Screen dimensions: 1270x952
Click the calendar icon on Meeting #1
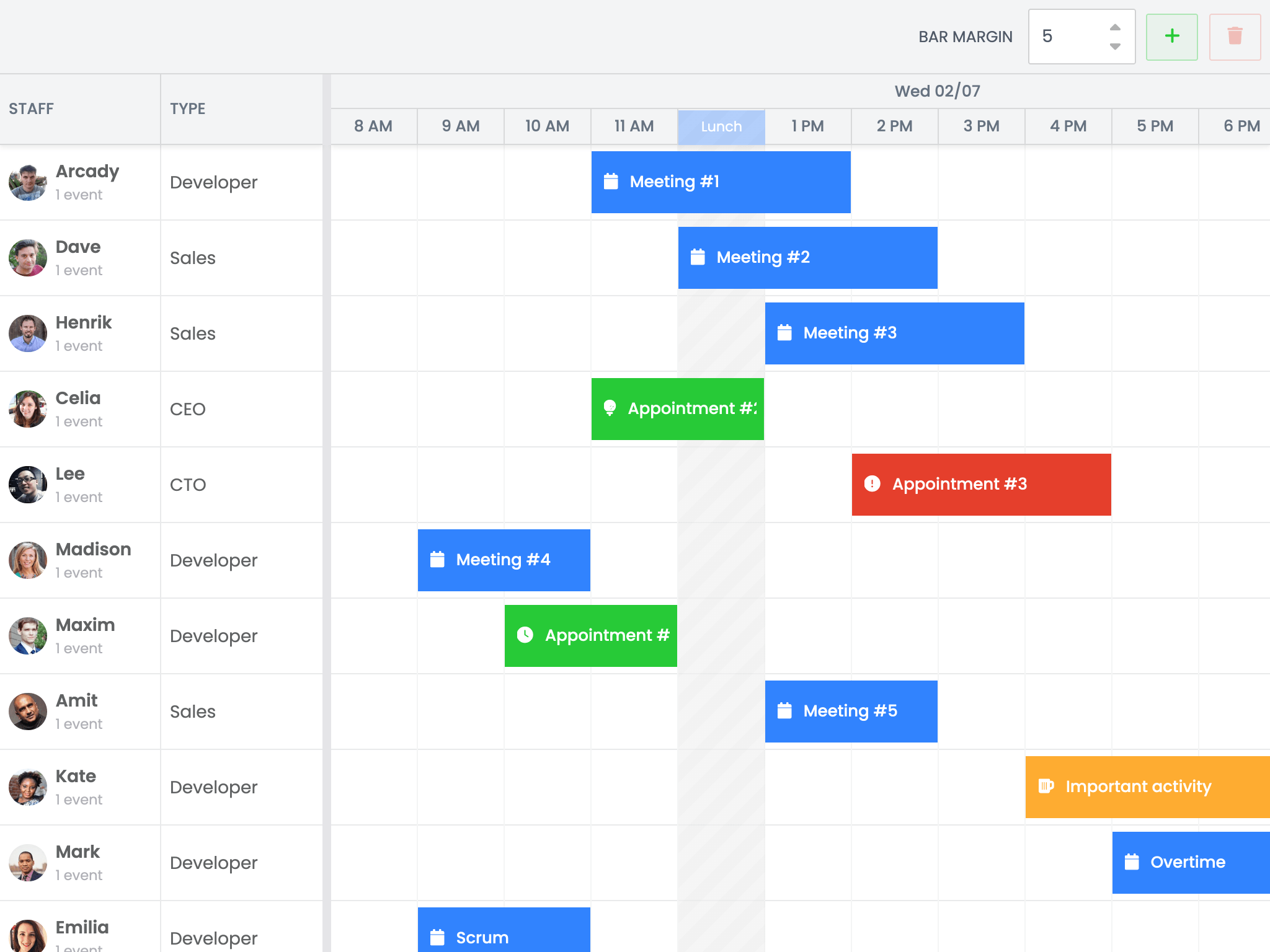[x=611, y=182]
